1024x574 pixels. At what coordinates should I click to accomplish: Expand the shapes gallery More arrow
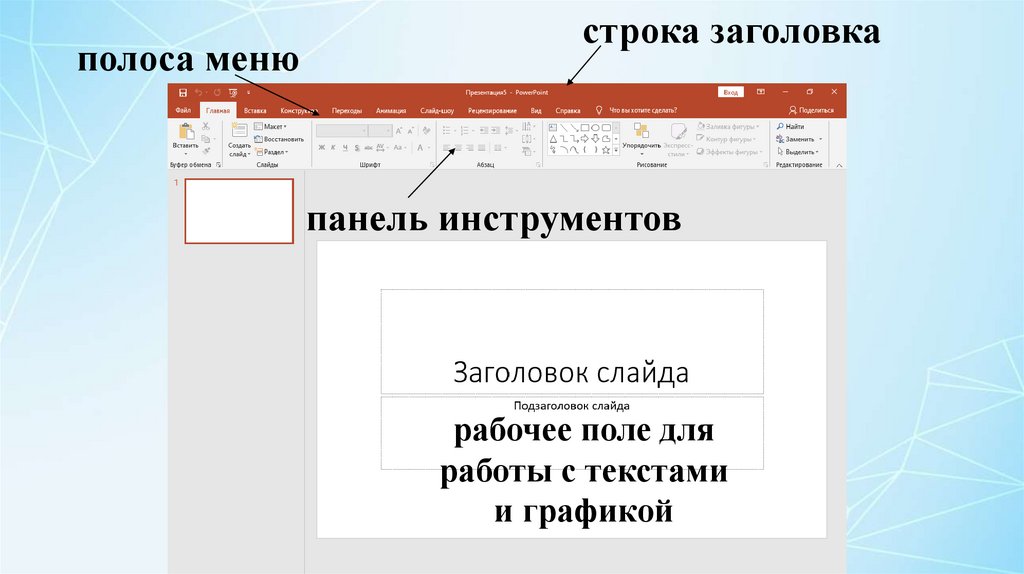point(616,150)
